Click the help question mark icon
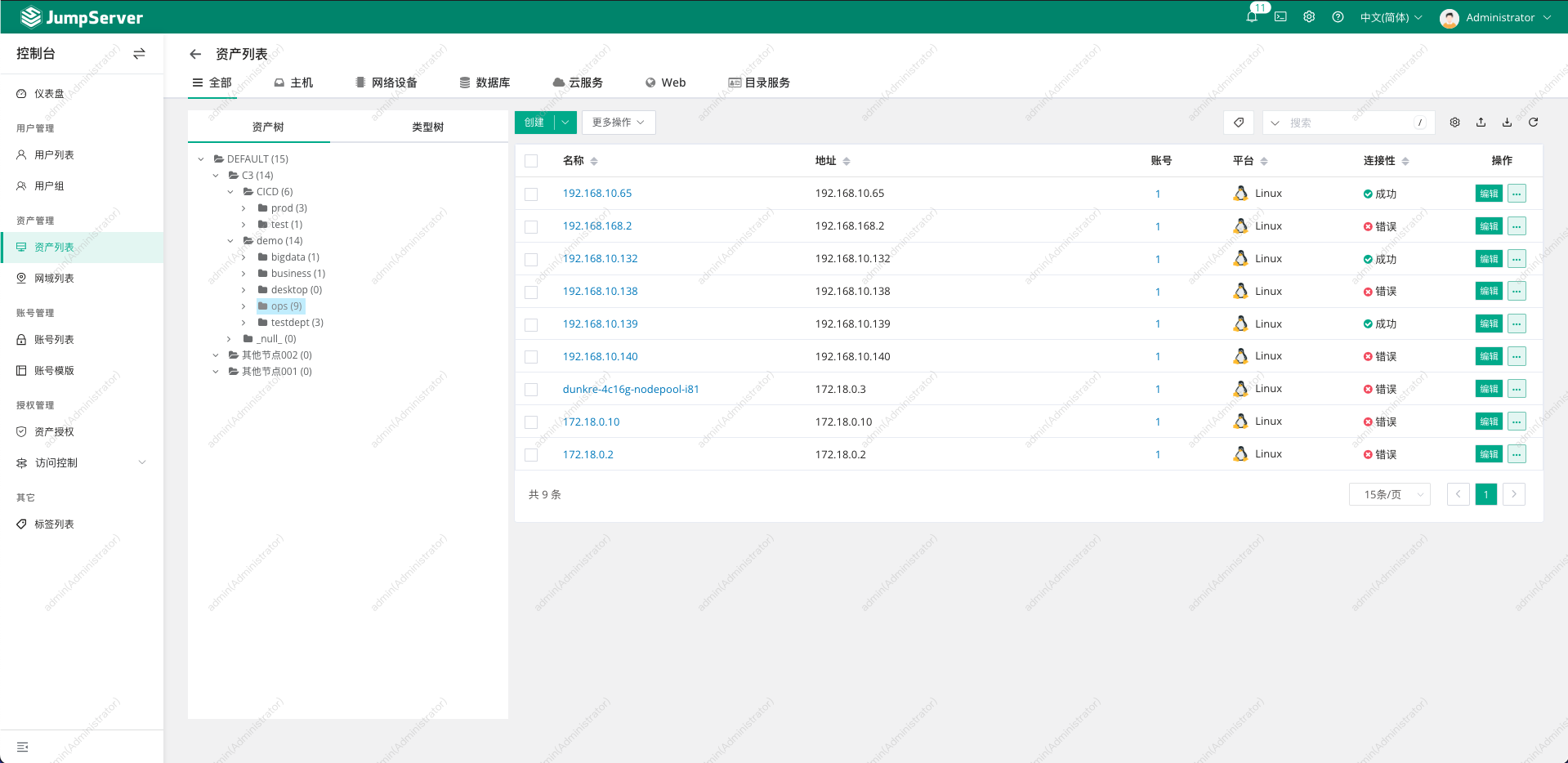 click(1338, 17)
